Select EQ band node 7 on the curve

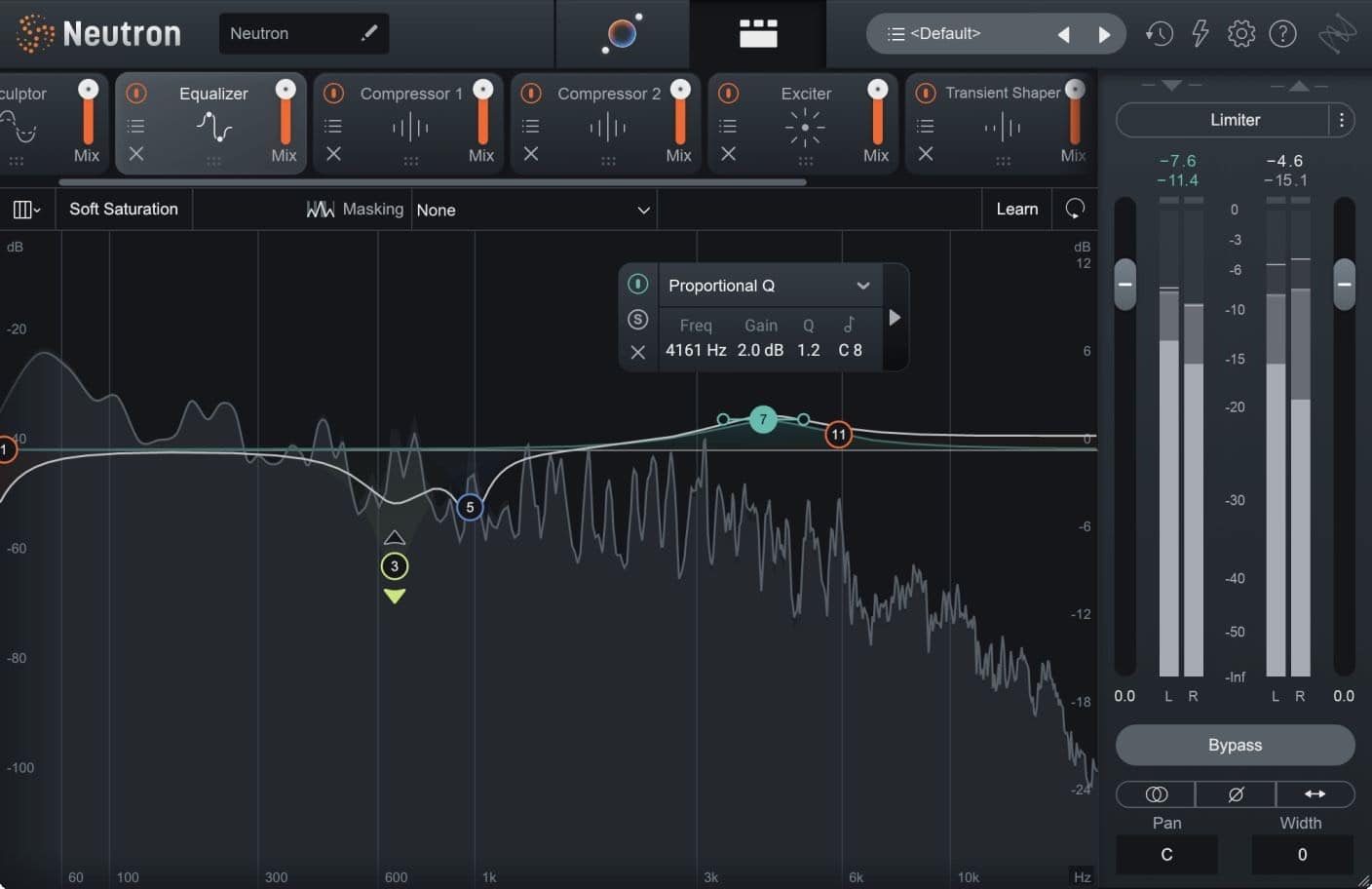coord(763,419)
